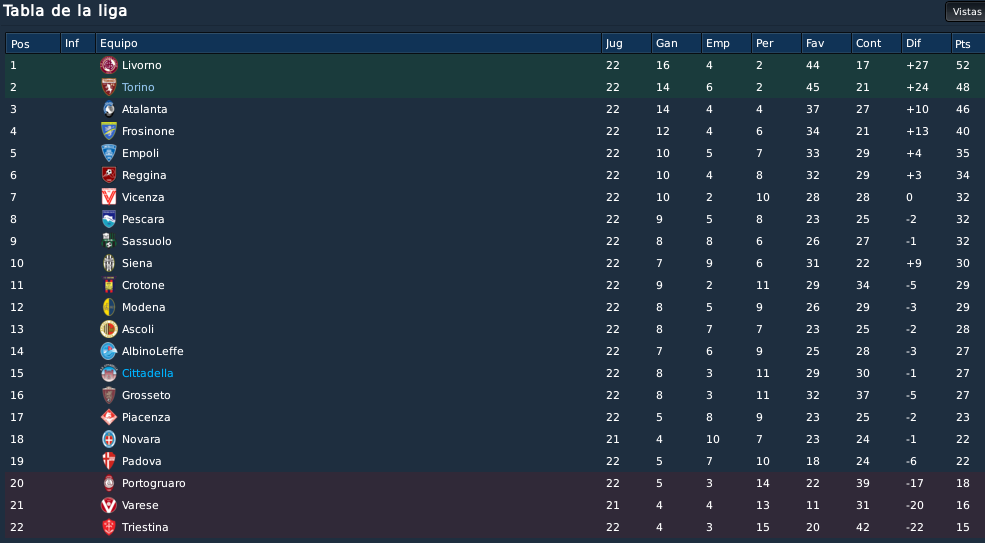Click the Frosinone shield icon

coord(109,131)
